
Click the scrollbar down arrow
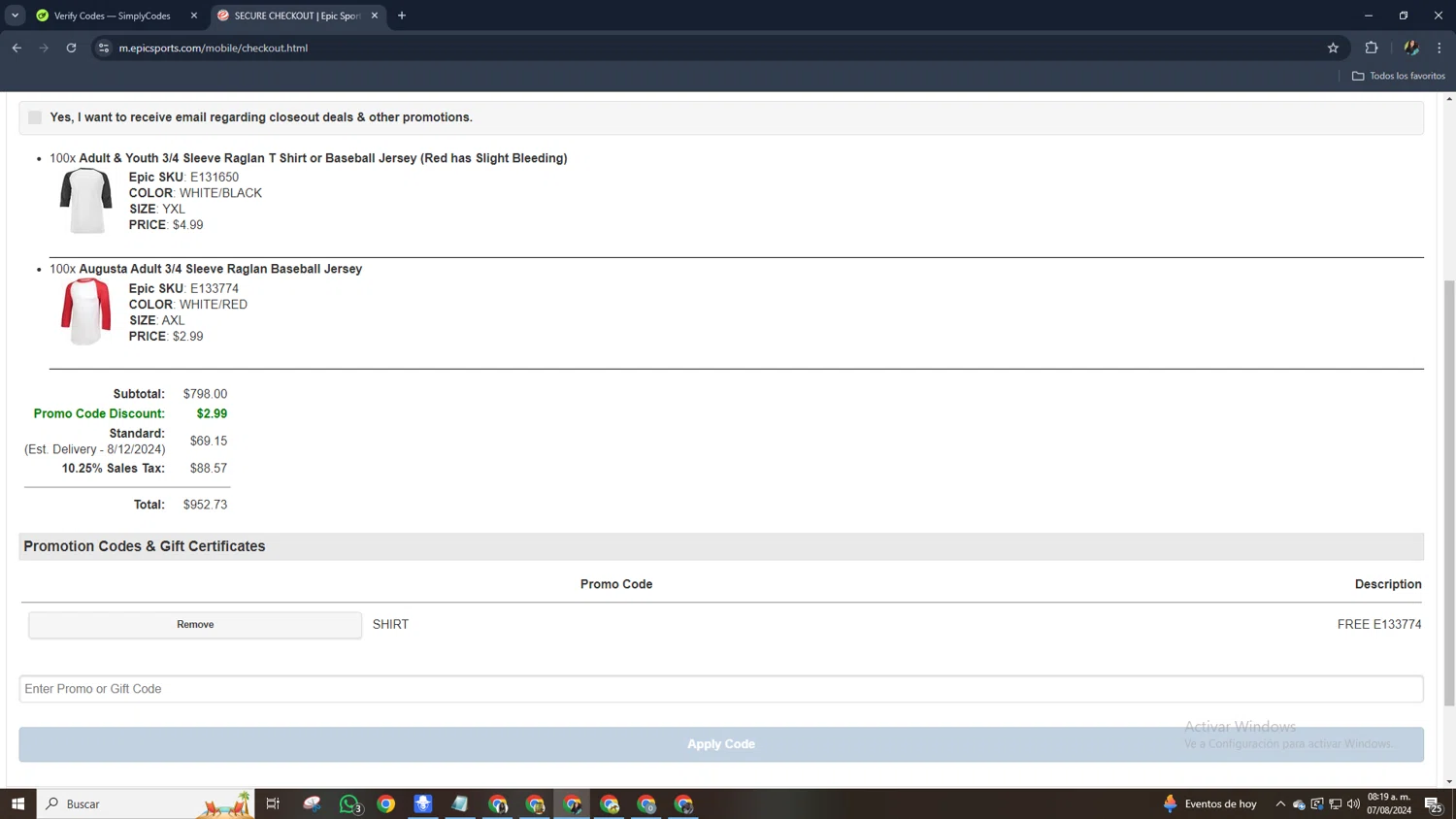tap(1449, 781)
